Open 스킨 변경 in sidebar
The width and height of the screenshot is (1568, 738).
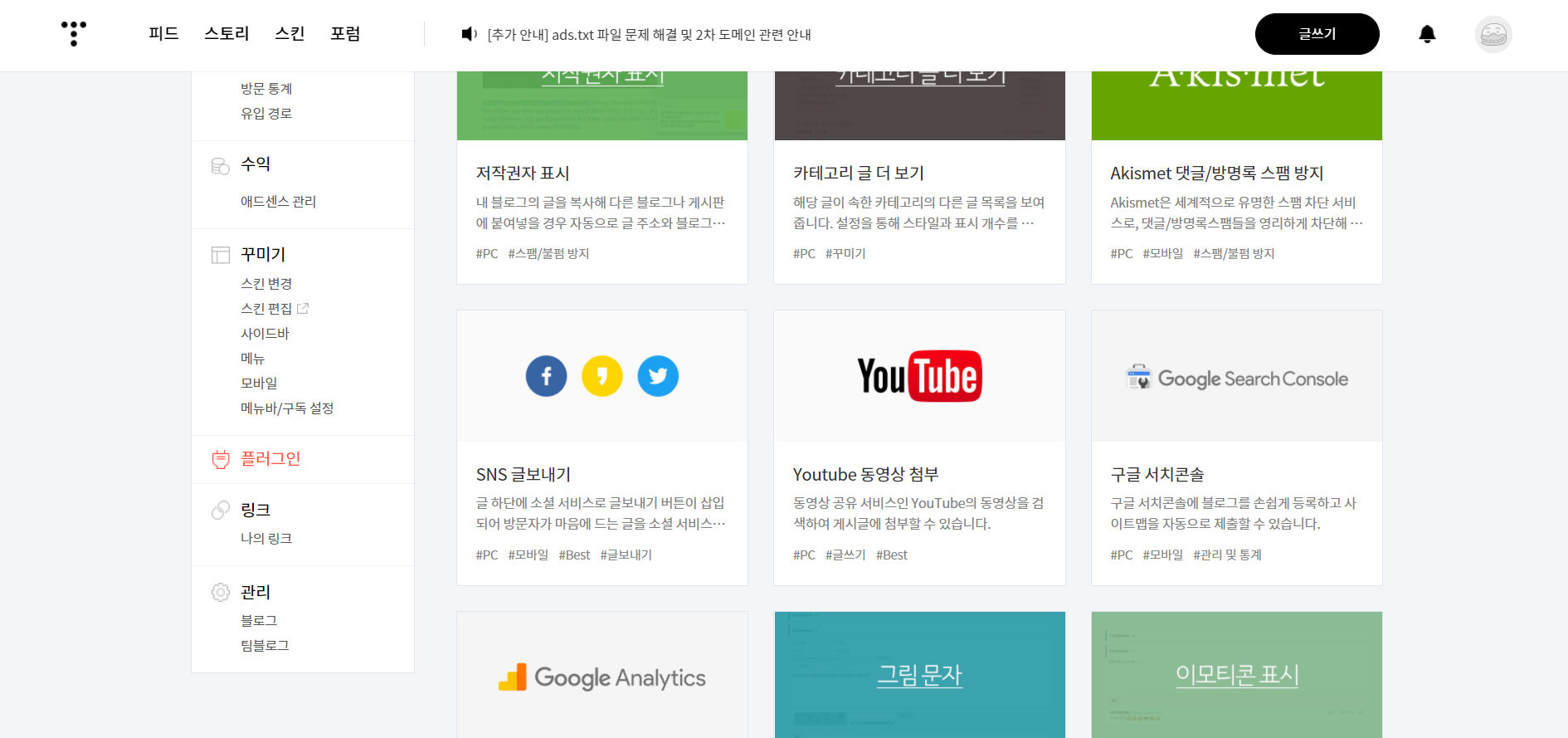pos(266,283)
